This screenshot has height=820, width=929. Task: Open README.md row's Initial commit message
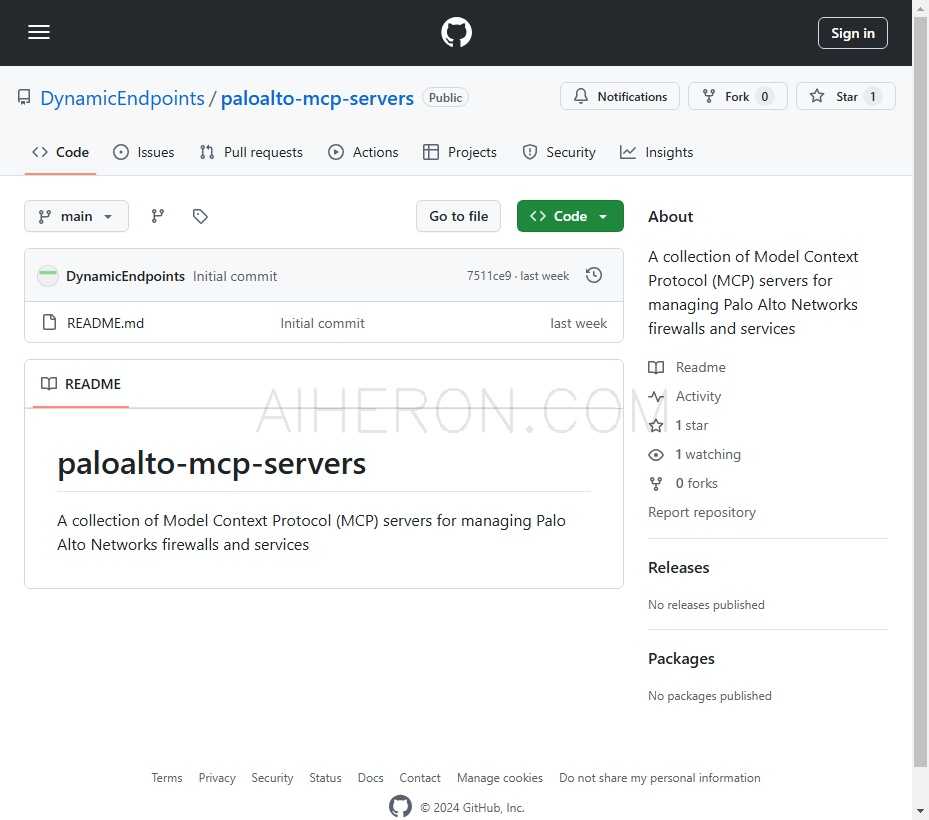tap(322, 323)
